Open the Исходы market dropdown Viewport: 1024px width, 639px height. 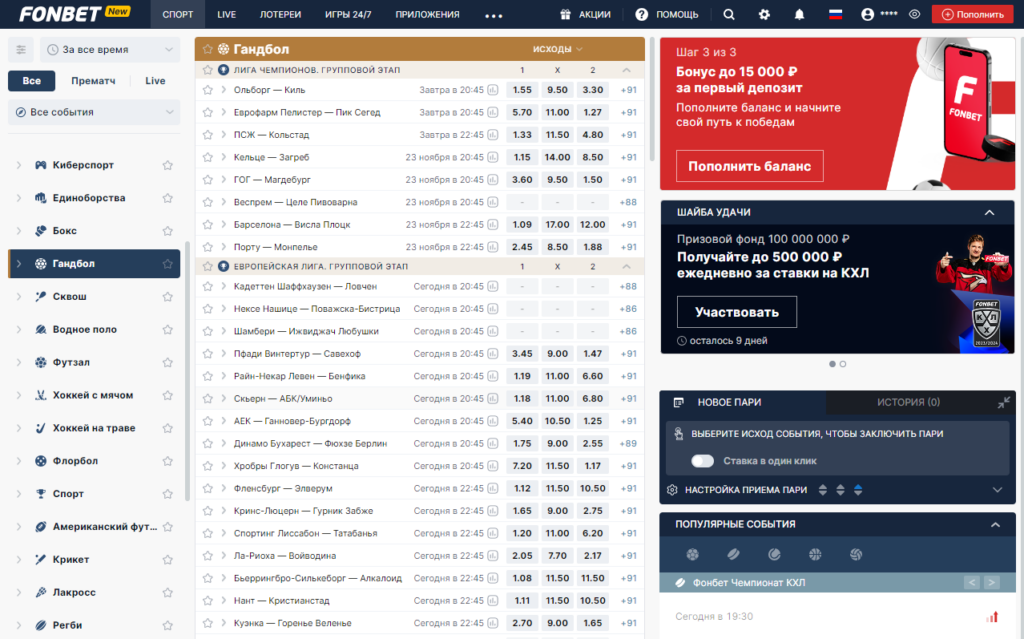pyautogui.click(x=557, y=49)
